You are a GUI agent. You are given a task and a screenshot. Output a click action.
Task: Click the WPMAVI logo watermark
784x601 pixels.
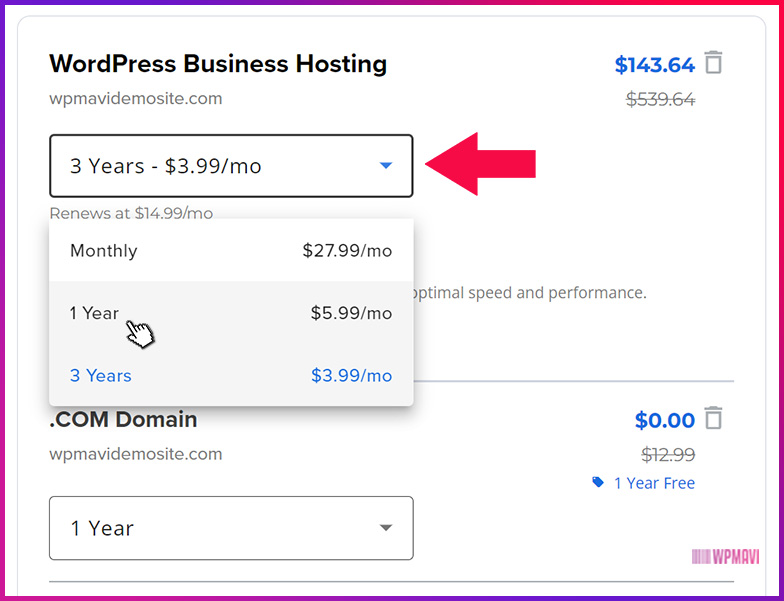click(725, 556)
